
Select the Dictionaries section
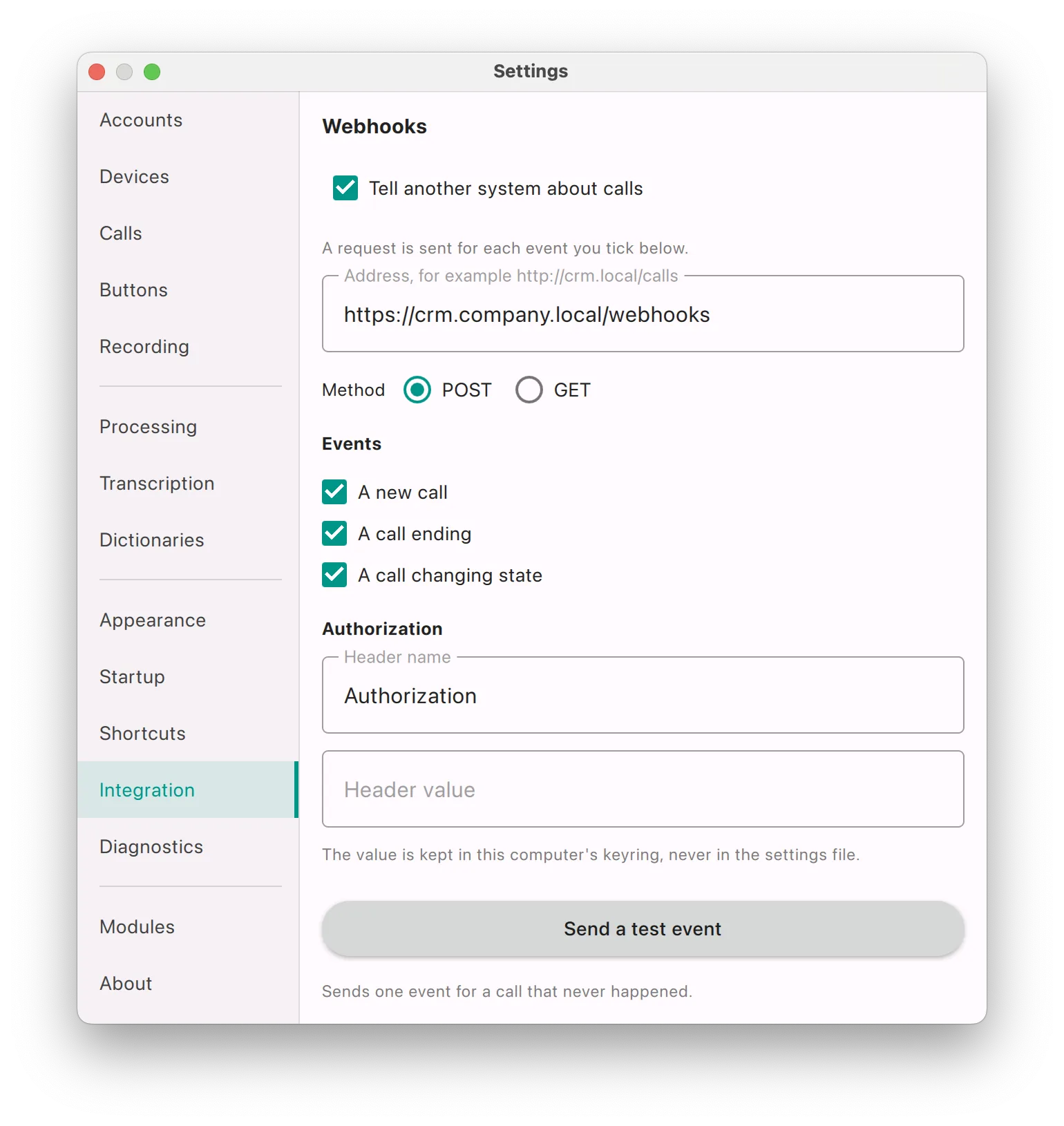coord(187,540)
